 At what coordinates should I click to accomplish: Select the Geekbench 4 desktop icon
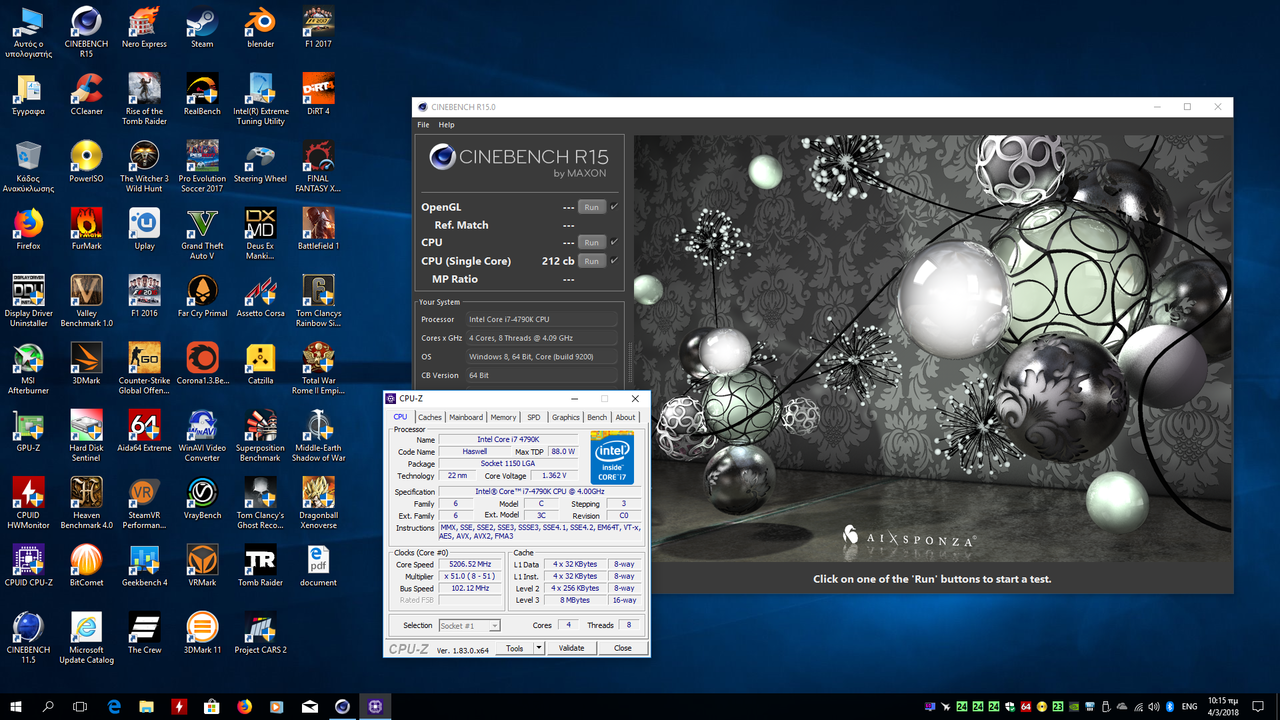tap(144, 565)
